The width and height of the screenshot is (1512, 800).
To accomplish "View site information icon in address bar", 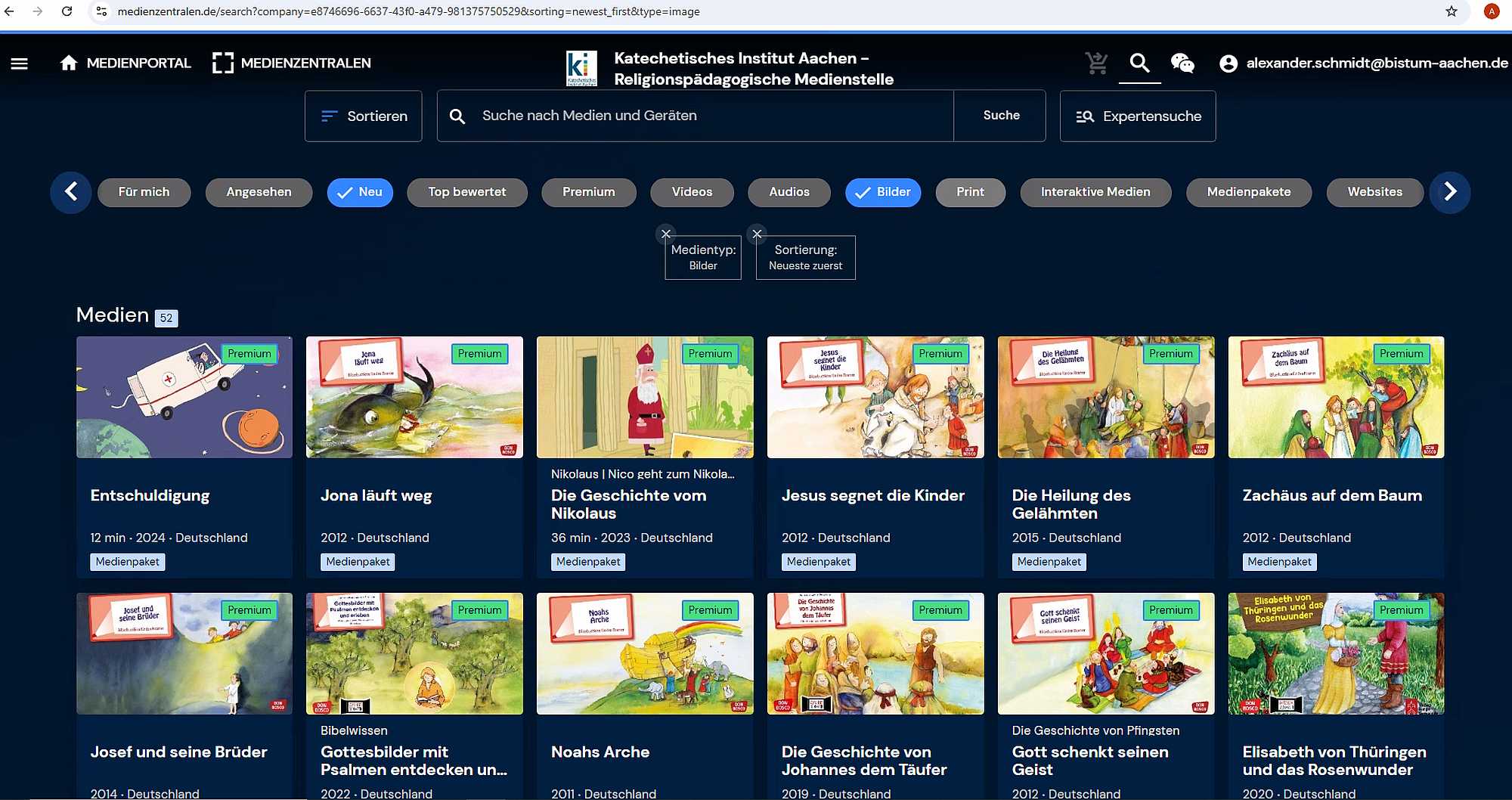I will [101, 11].
